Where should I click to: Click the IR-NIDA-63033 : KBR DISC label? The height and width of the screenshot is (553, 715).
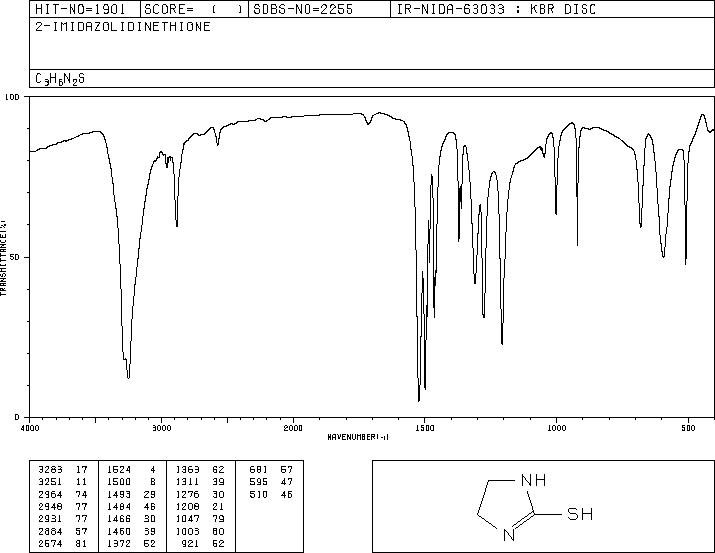click(496, 9)
